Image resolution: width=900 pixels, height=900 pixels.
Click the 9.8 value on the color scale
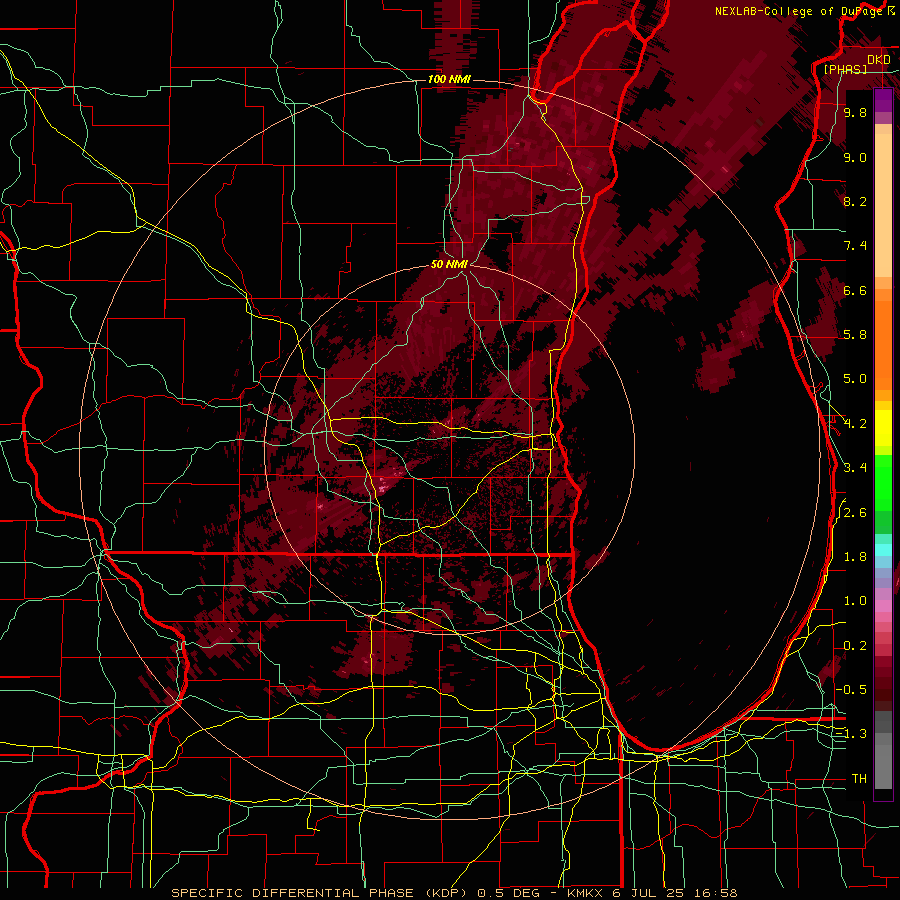[855, 112]
